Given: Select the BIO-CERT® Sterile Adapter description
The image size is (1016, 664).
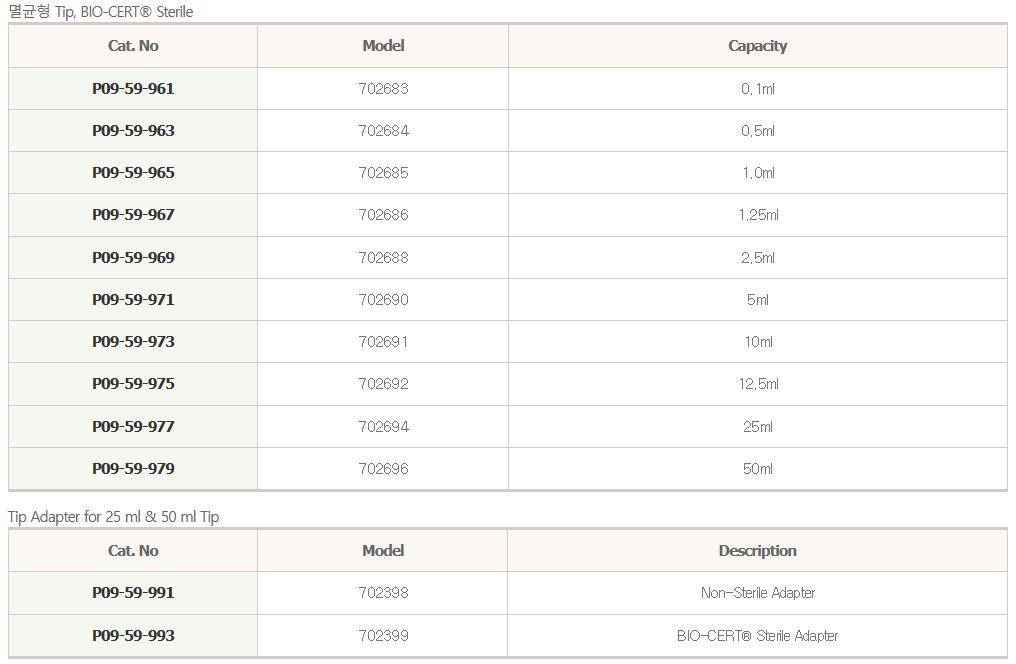Looking at the screenshot, I should point(758,636).
